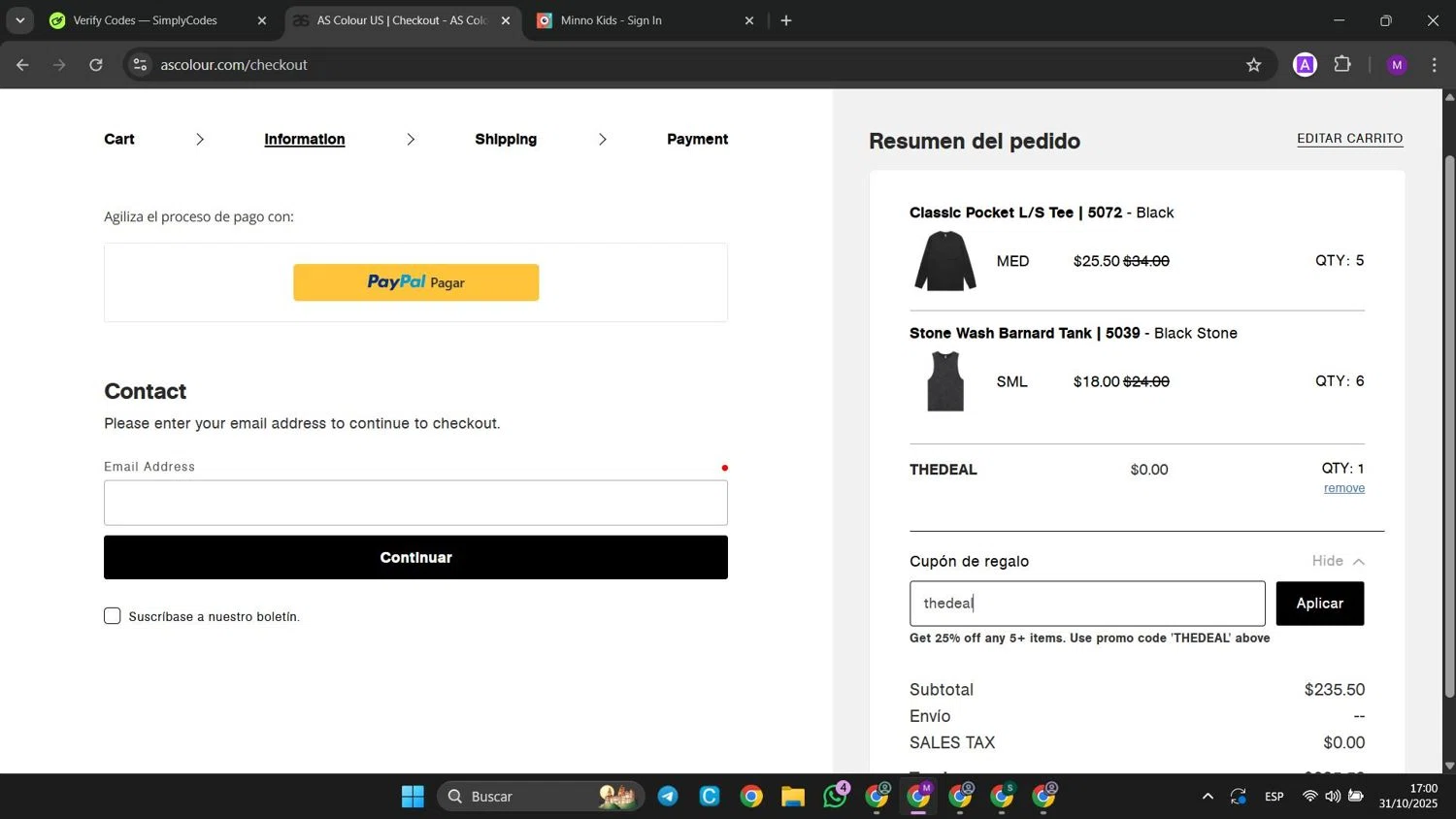The image size is (1456, 819).
Task: Click the page vertical scrollbar
Action: (1449, 427)
